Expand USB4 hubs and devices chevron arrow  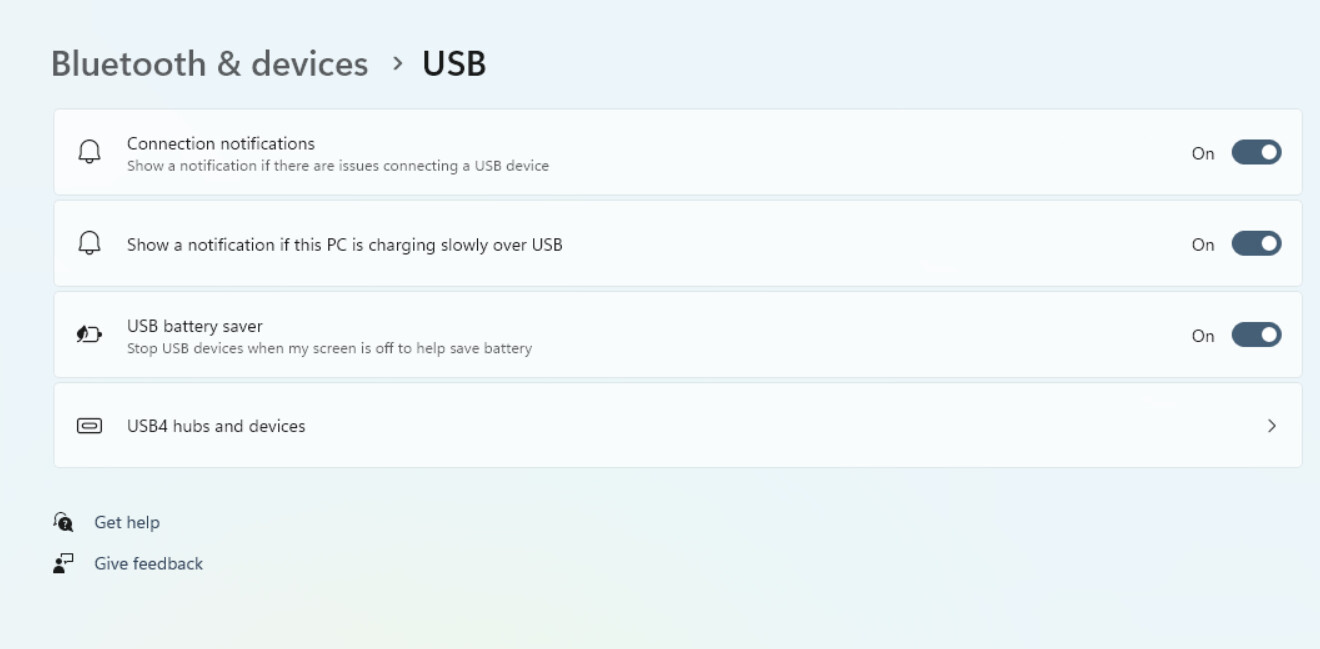pyautogui.click(x=1272, y=426)
